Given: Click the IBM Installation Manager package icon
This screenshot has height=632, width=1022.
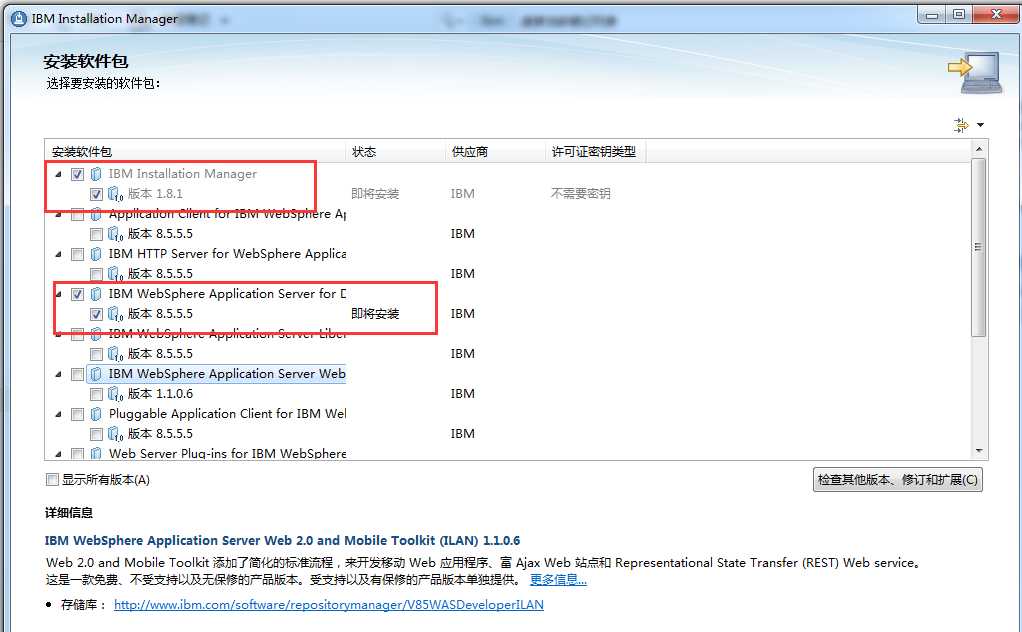Looking at the screenshot, I should [96, 174].
